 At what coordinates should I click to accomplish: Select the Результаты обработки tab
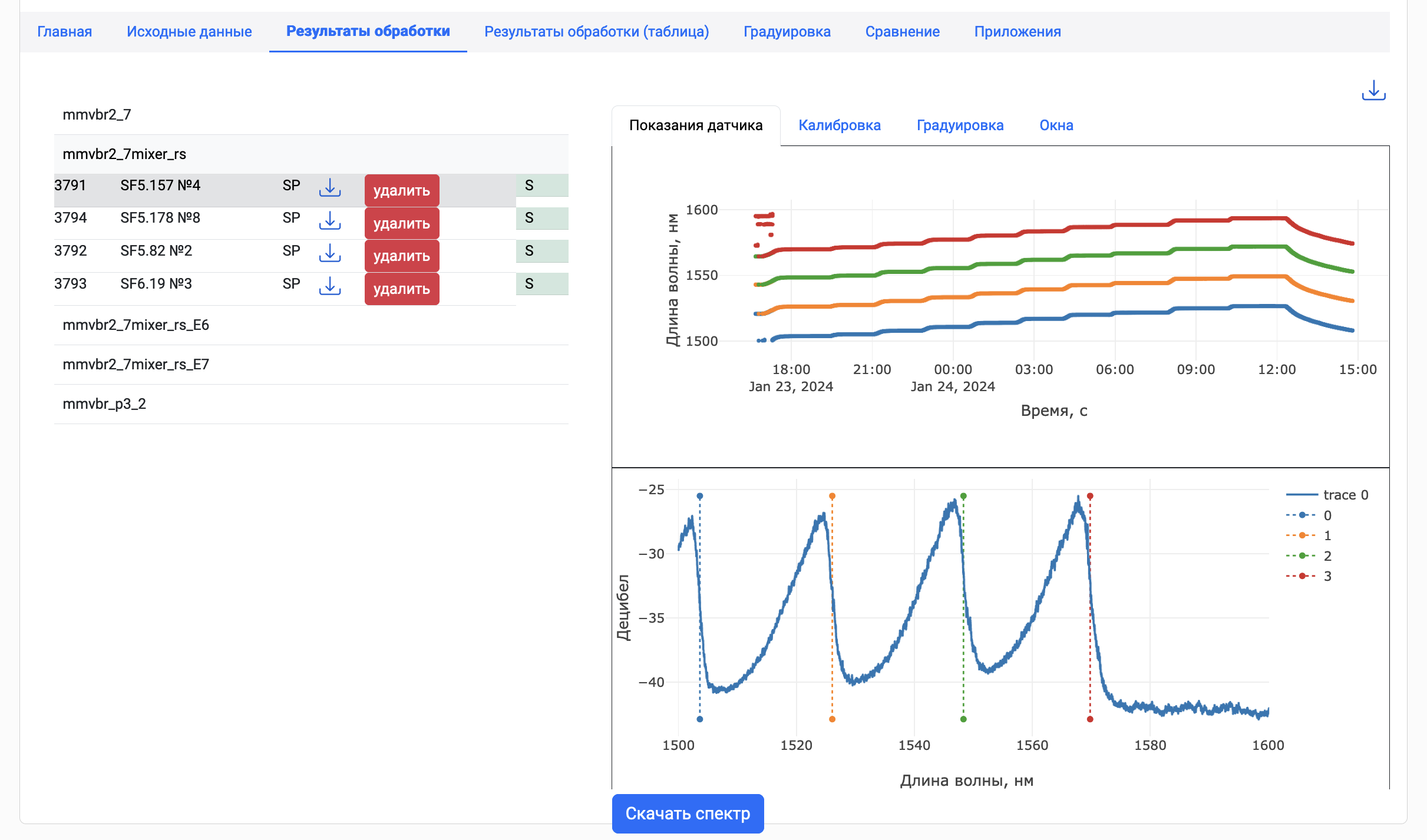[x=368, y=32]
